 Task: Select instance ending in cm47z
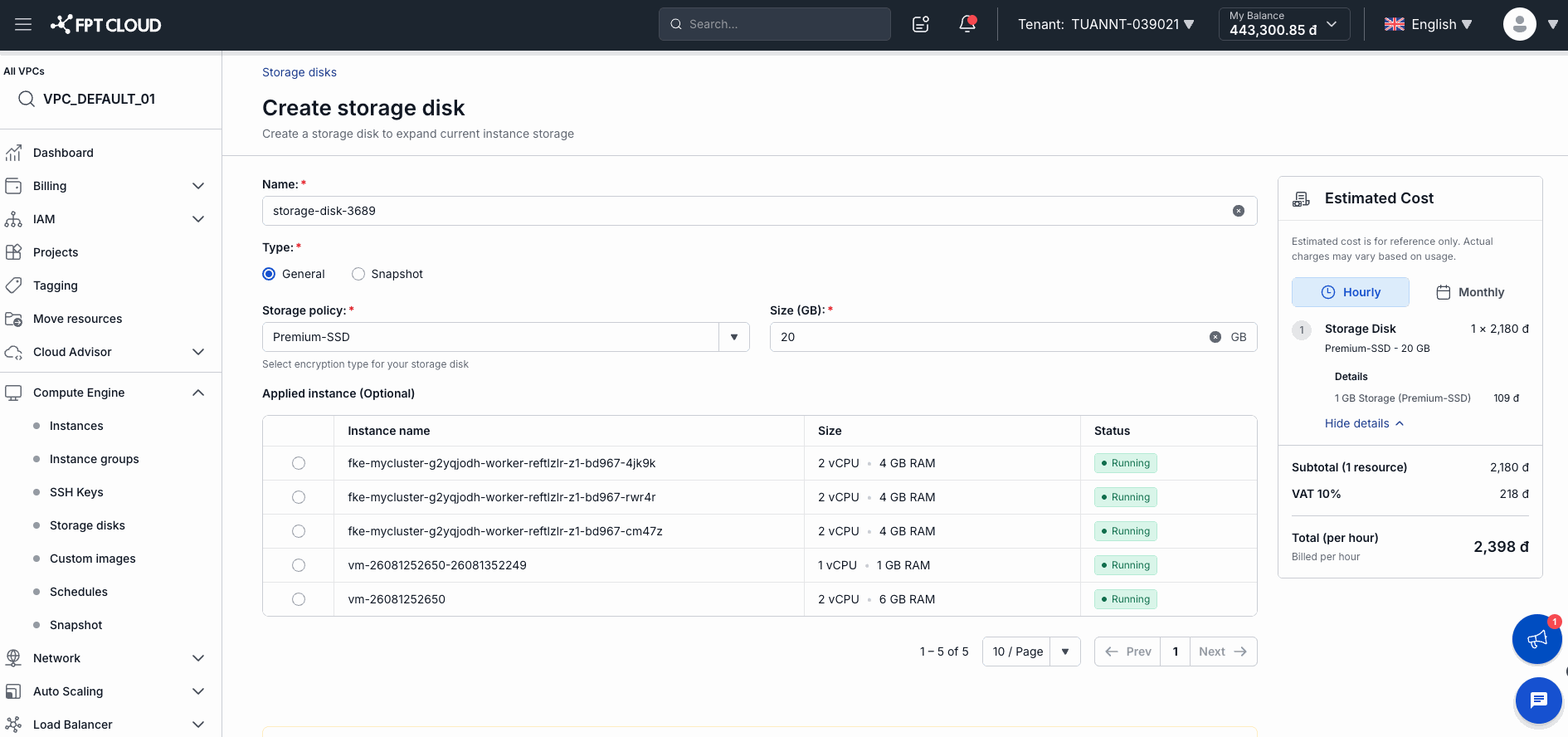299,531
